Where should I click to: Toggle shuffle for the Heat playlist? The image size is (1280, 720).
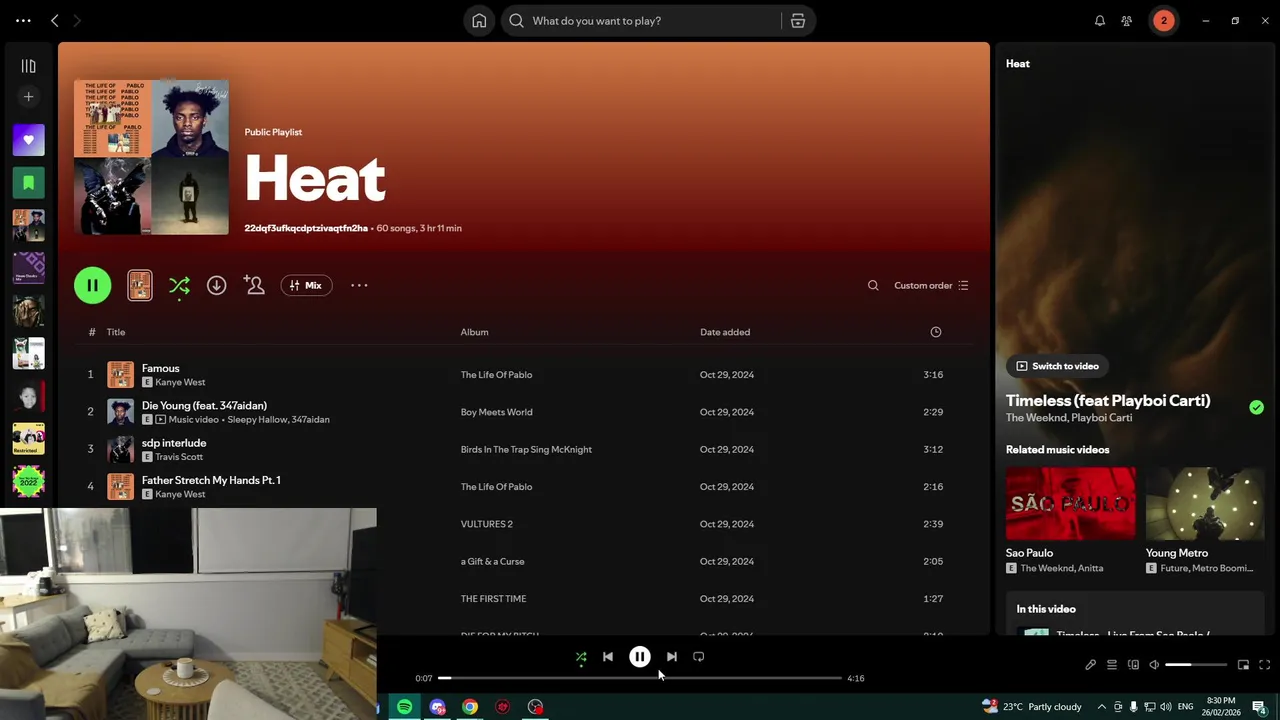pos(179,286)
